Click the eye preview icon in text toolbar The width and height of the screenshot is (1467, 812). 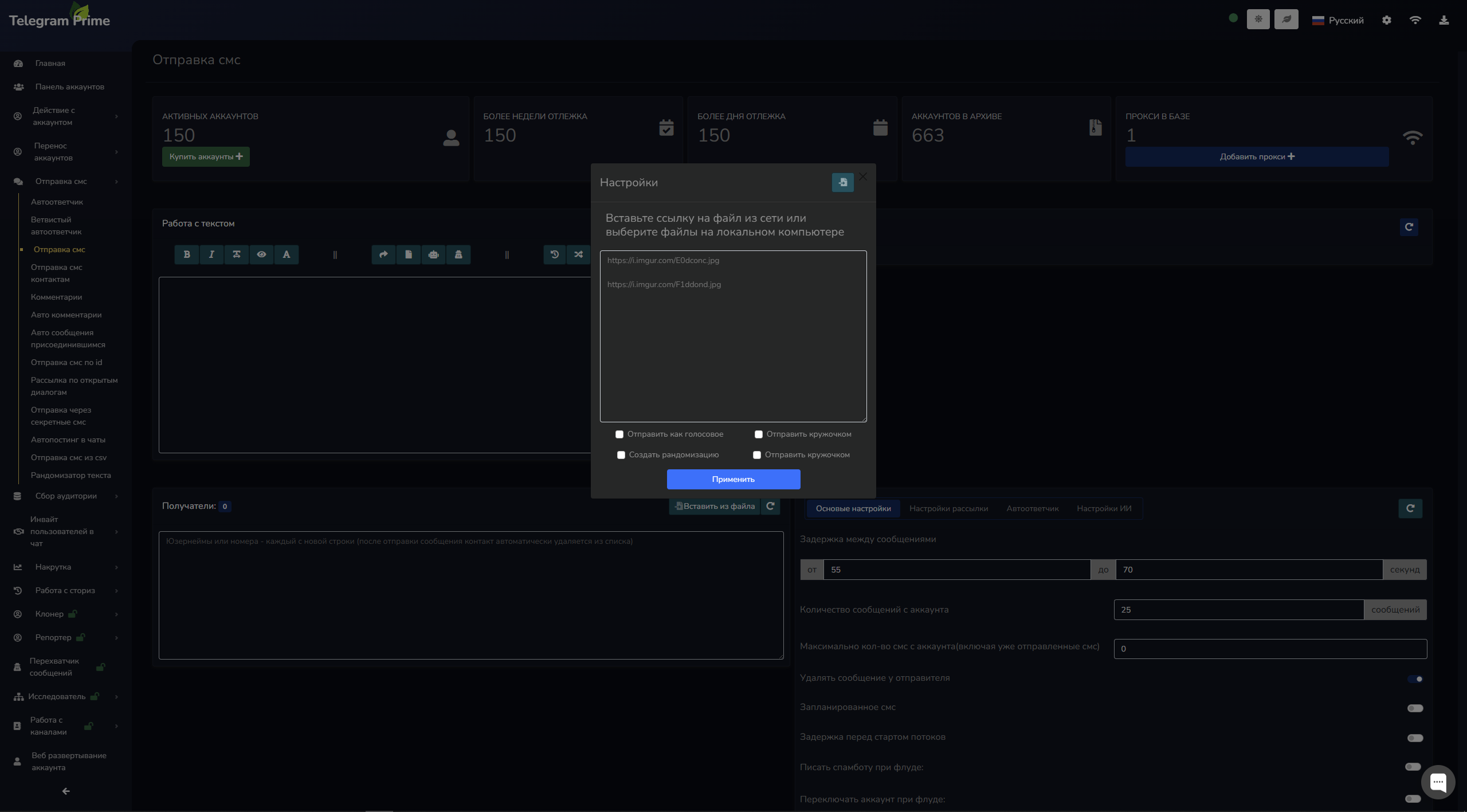pyautogui.click(x=261, y=254)
